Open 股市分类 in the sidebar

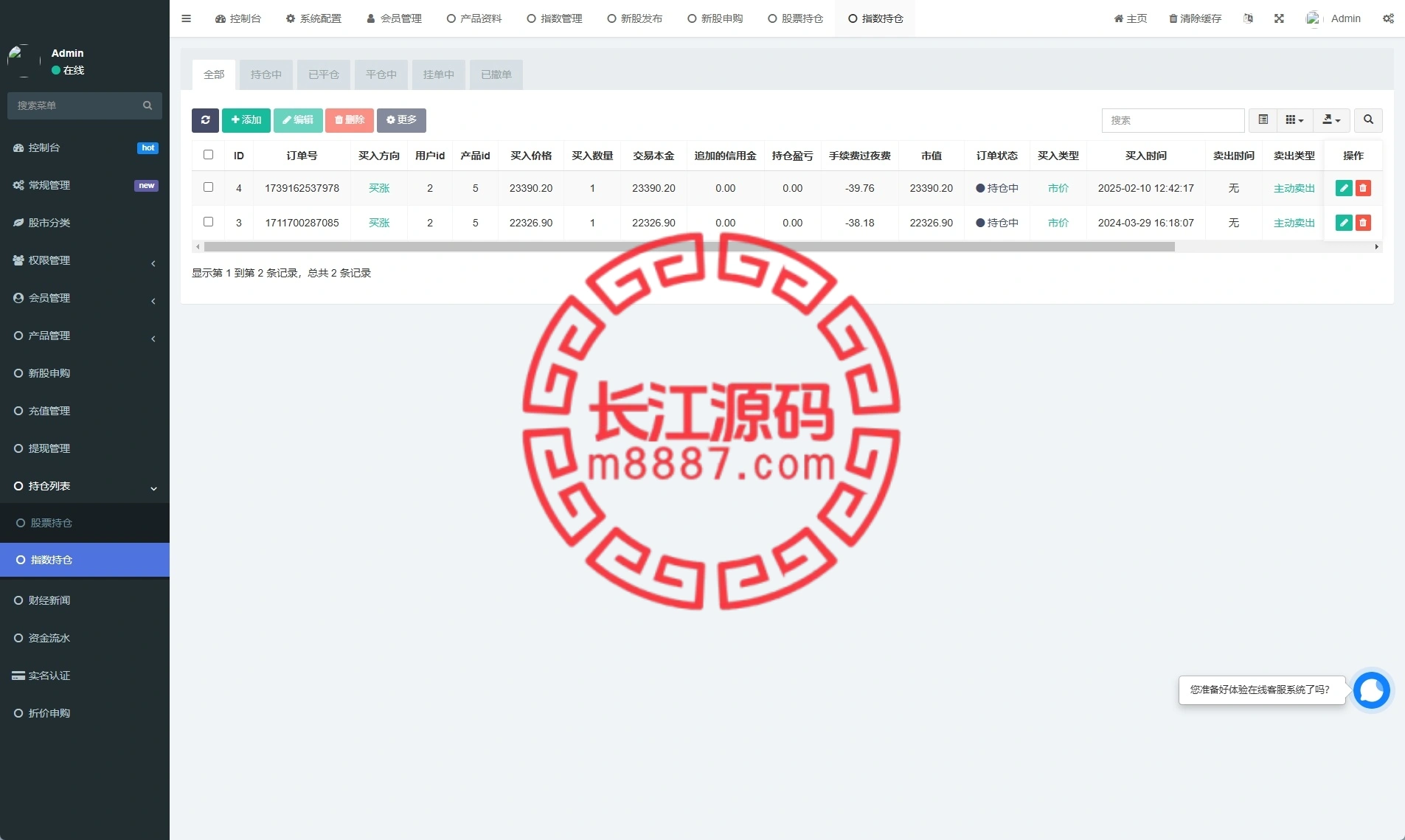85,223
